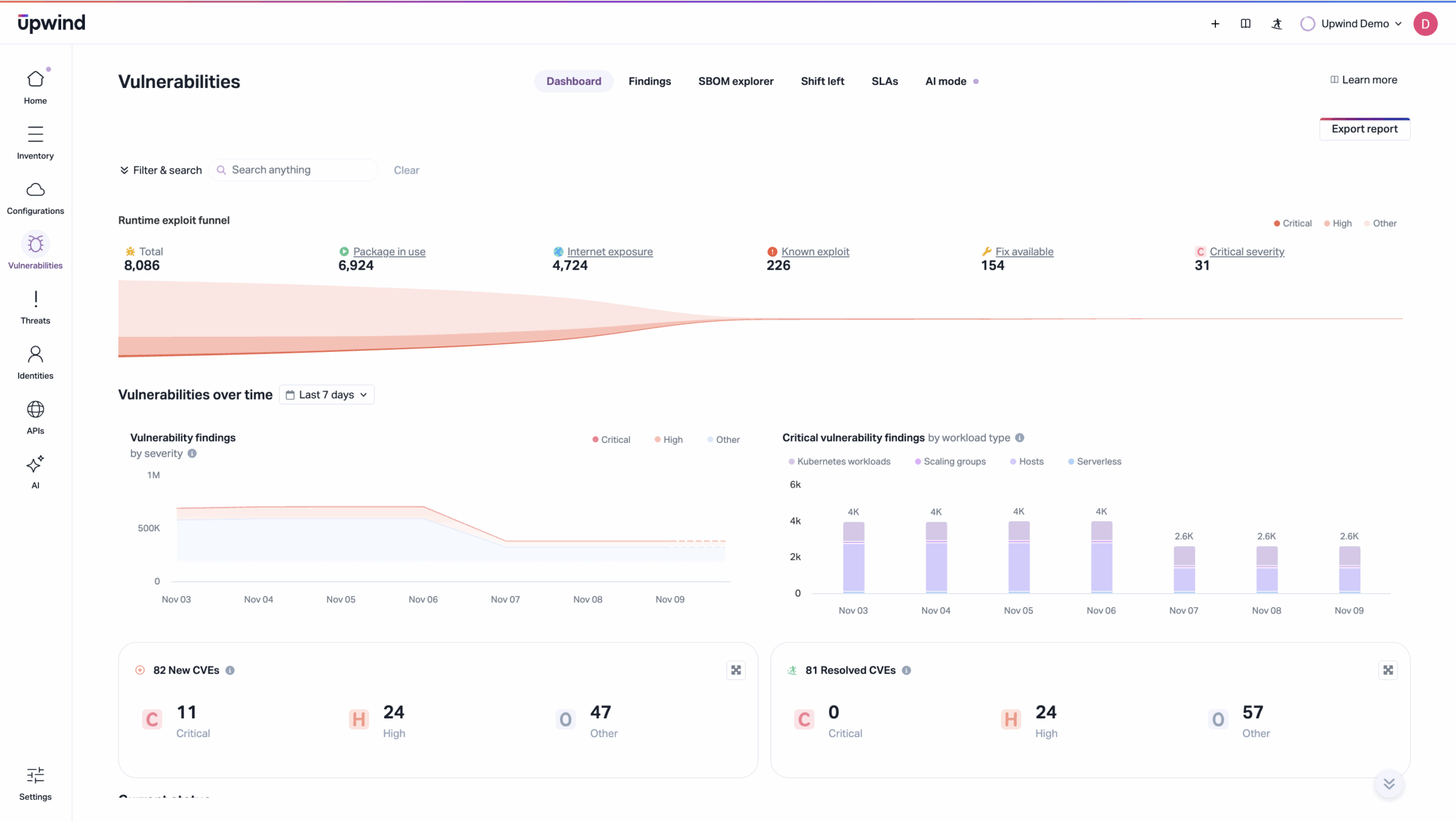The image size is (1456, 822).
Task: Switch to SBOM explorer tab
Action: tap(736, 82)
